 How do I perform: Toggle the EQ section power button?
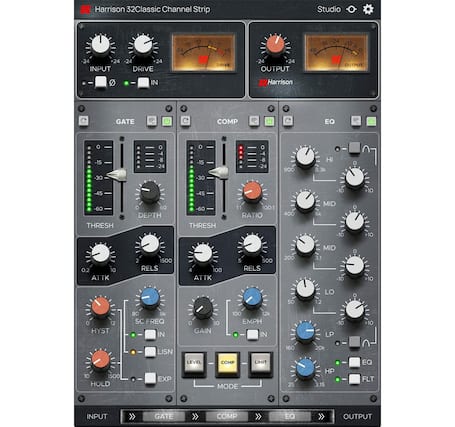pos(371,121)
